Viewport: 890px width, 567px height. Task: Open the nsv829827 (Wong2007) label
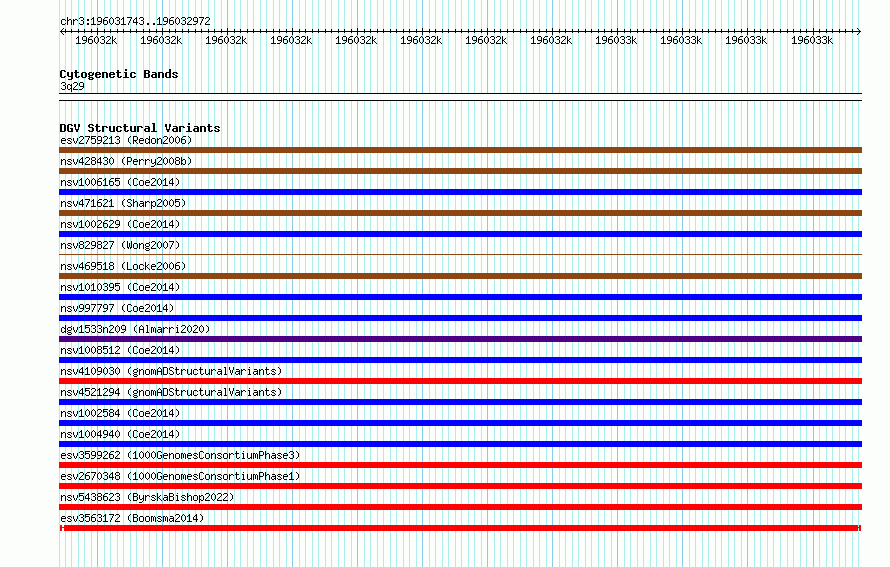120,245
